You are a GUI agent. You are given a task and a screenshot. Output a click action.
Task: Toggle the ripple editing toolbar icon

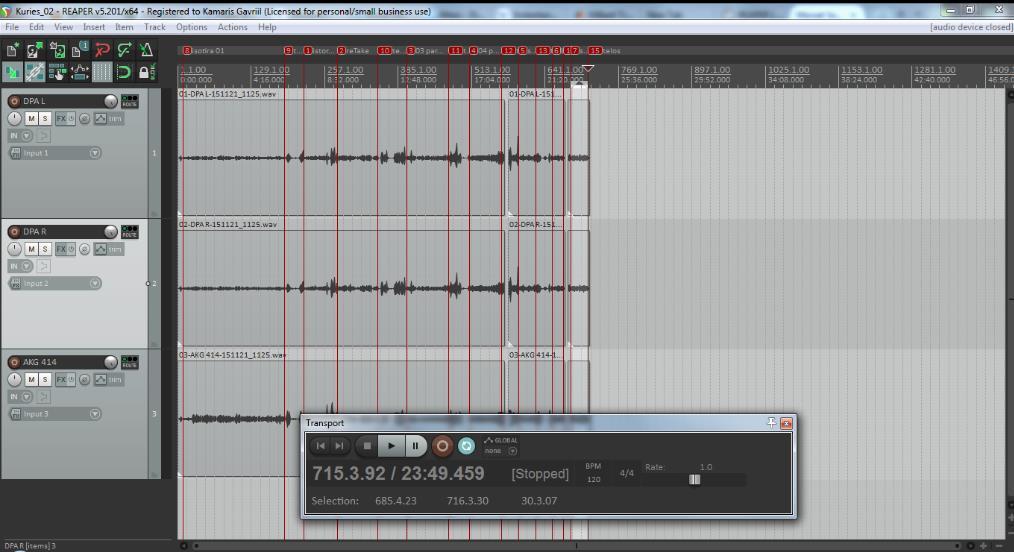pos(57,72)
